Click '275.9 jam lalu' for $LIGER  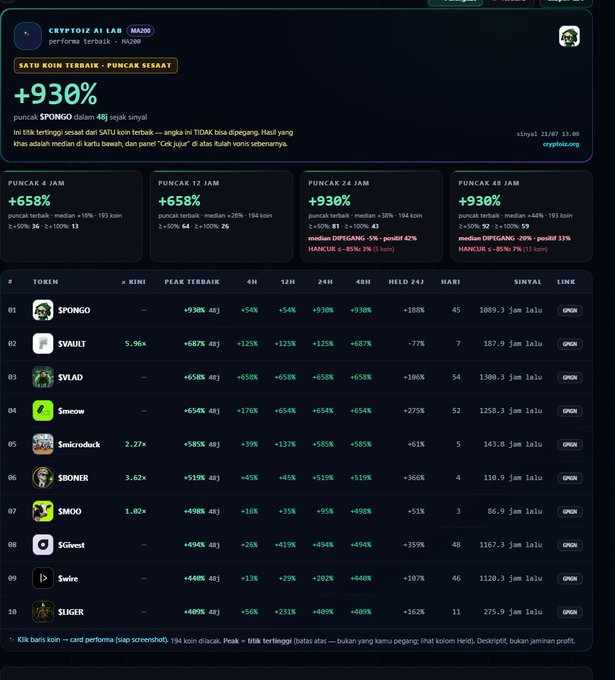pos(513,611)
